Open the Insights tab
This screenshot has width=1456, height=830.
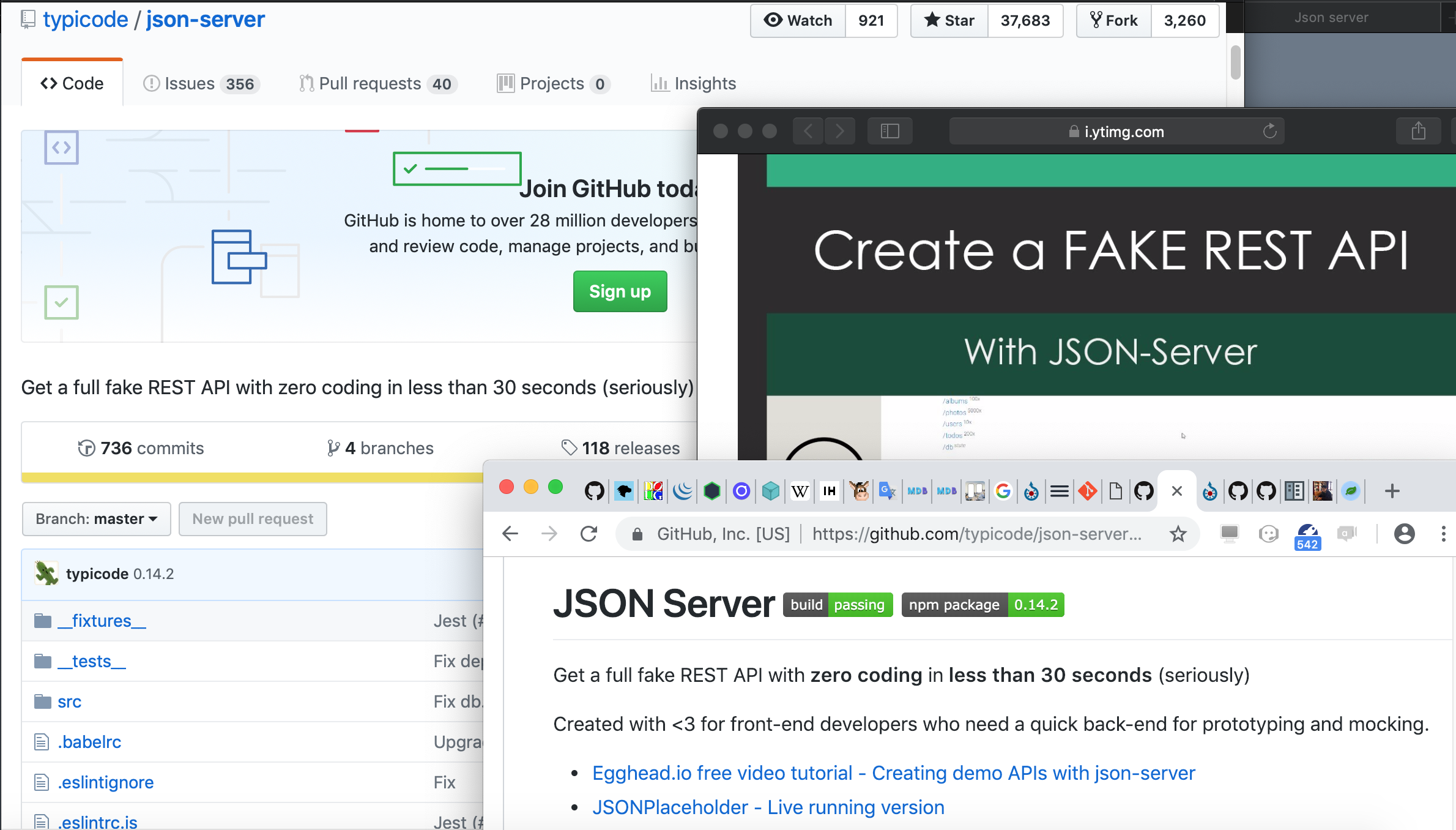pos(694,83)
